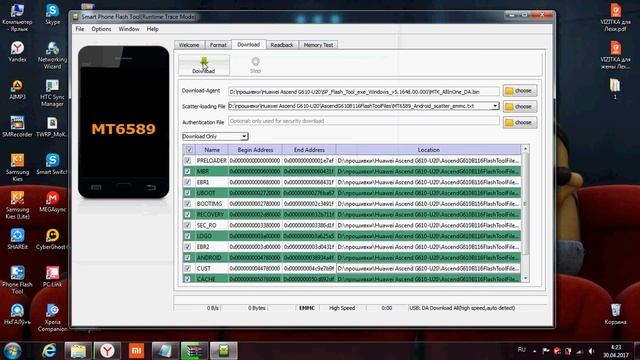
Task: Uncheck the EBR1 partition checkbox
Action: [187, 182]
